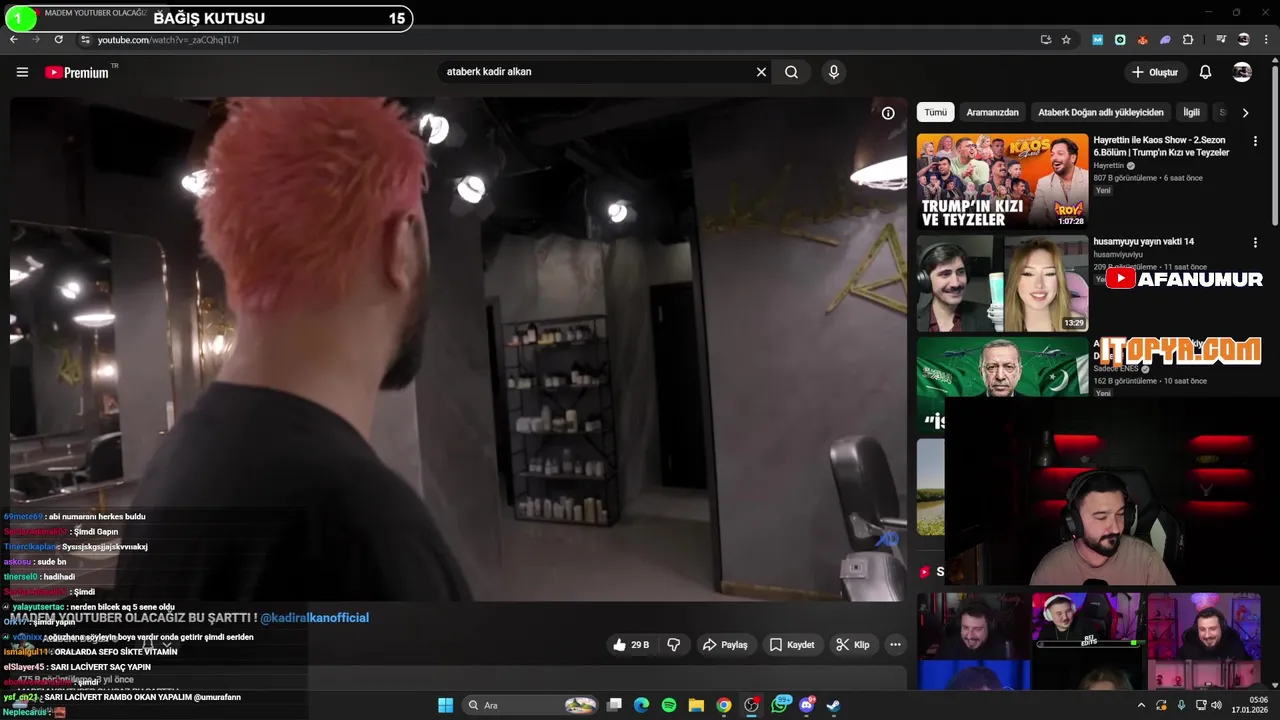Open volume control in system tray

pyautogui.click(x=1217, y=705)
